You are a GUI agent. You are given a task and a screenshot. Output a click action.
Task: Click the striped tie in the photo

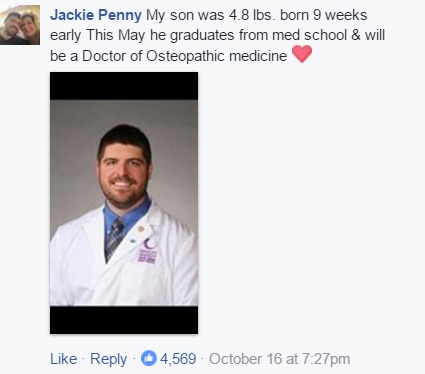pos(114,238)
